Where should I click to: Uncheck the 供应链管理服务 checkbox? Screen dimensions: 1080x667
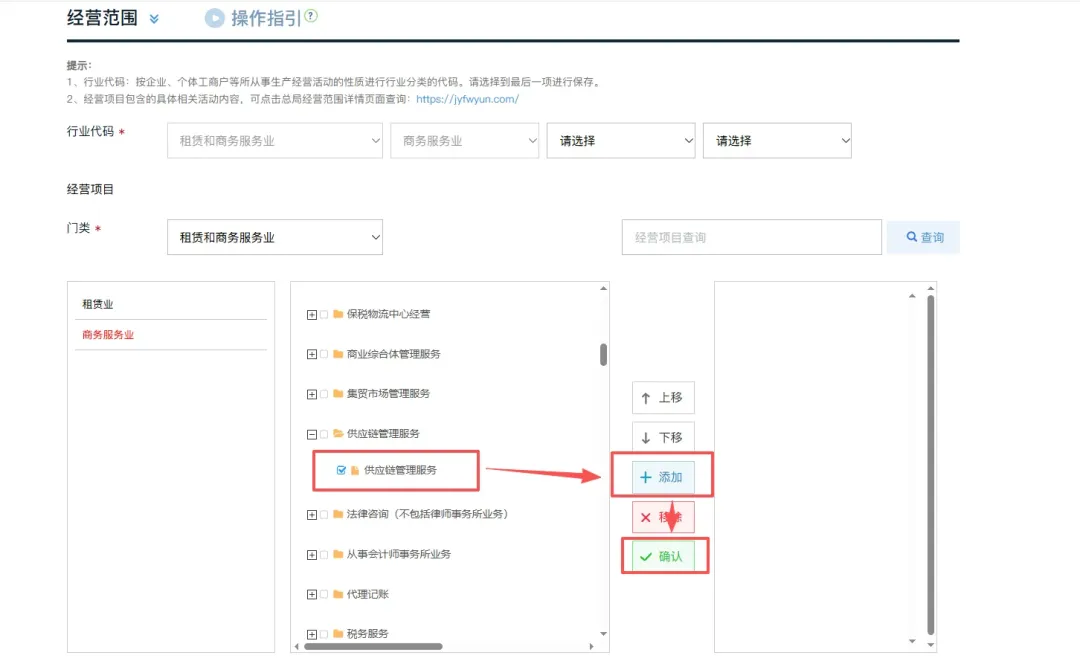[341, 470]
